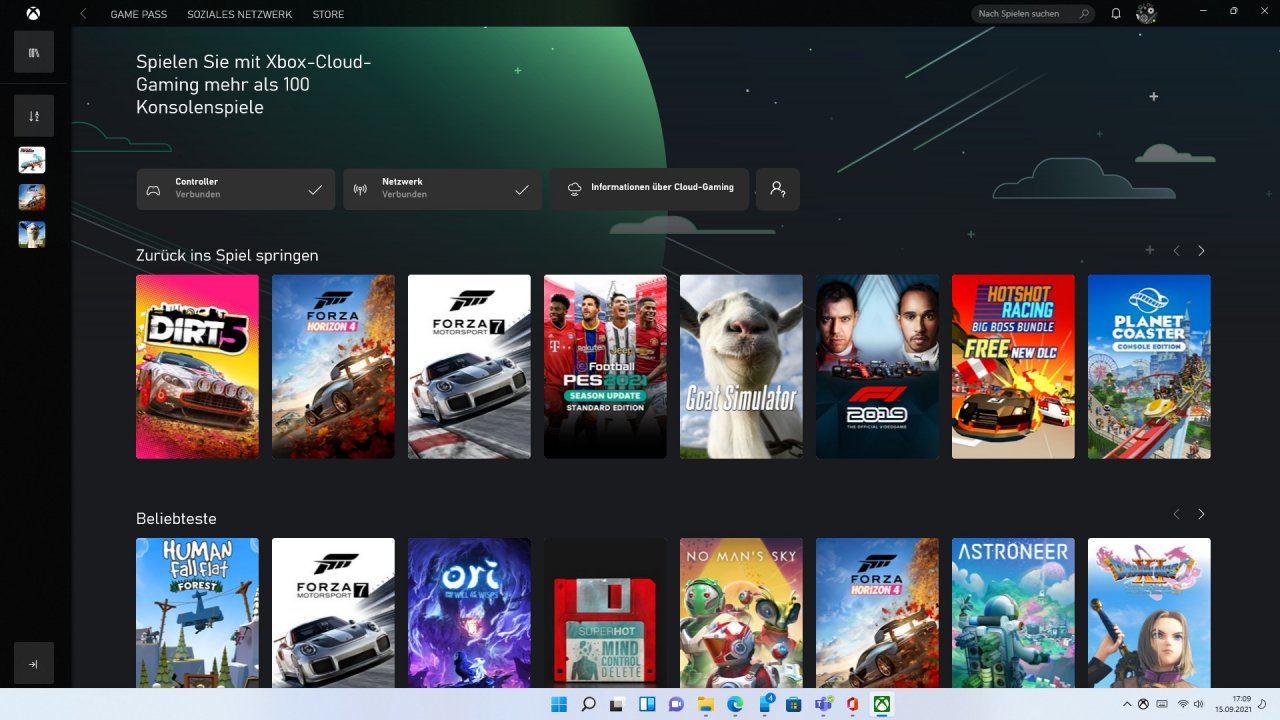Screen dimensions: 1280x720
Task: Open Astroneer game tile
Action: (1013, 613)
